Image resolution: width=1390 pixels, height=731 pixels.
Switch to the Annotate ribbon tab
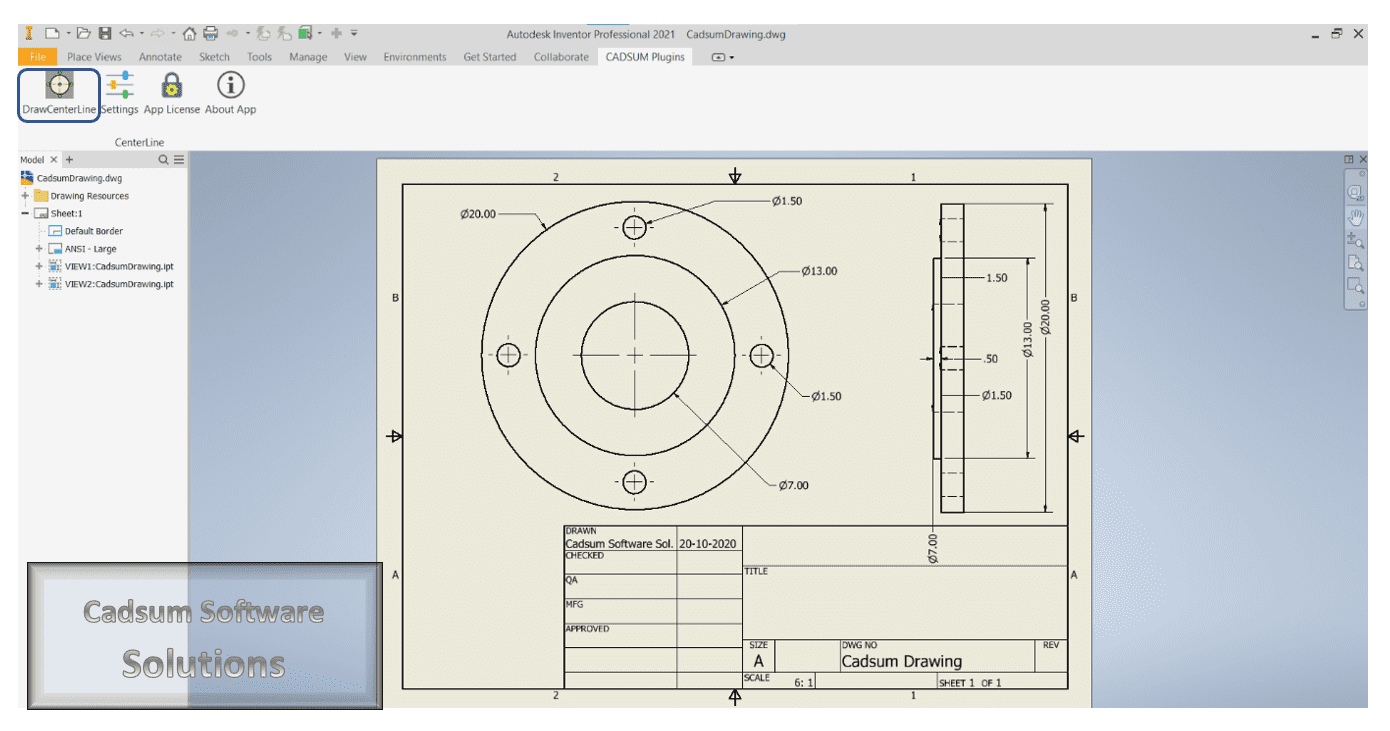pos(160,57)
